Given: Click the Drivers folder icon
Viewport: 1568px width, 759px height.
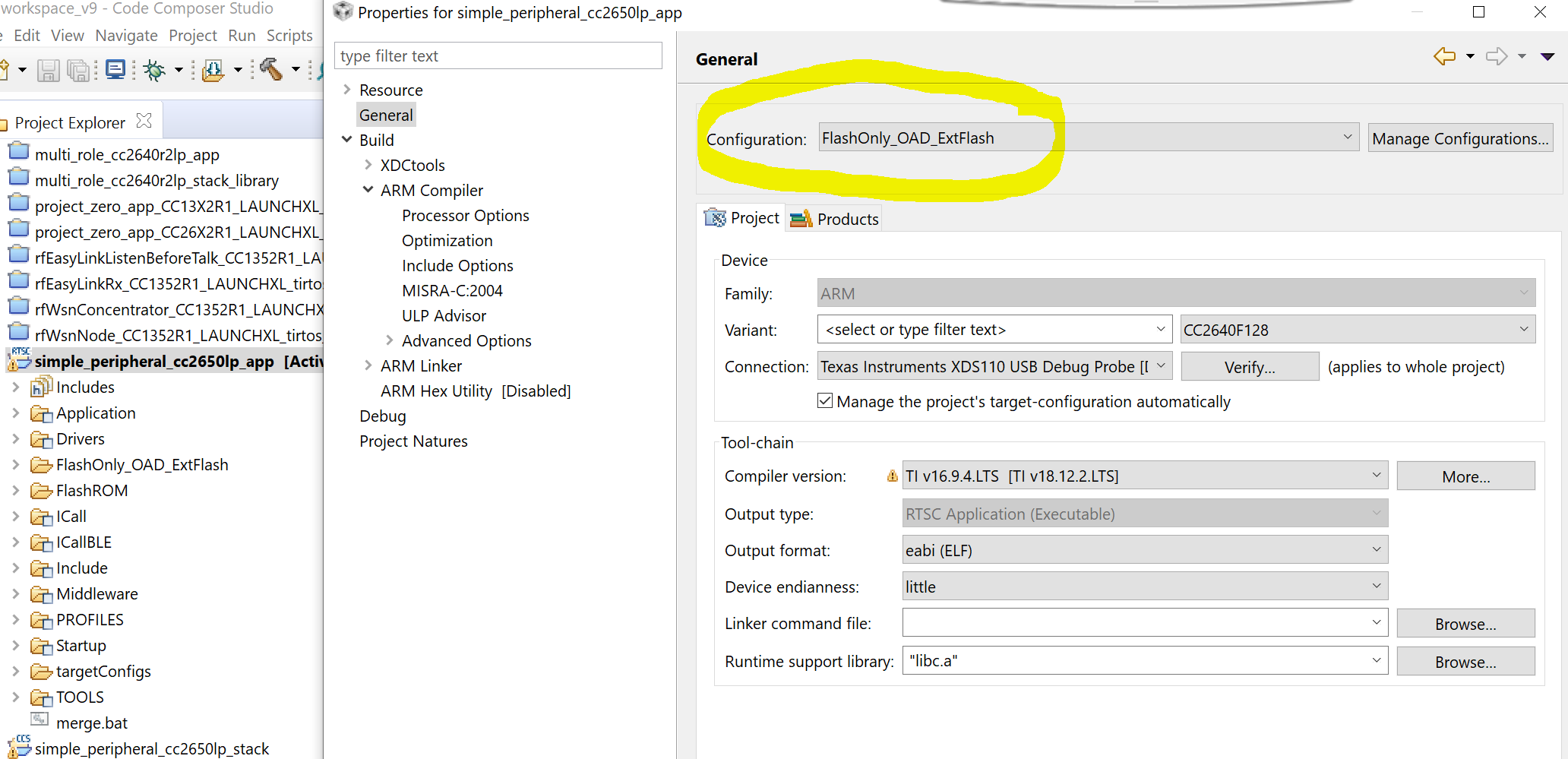Looking at the screenshot, I should pyautogui.click(x=41, y=440).
